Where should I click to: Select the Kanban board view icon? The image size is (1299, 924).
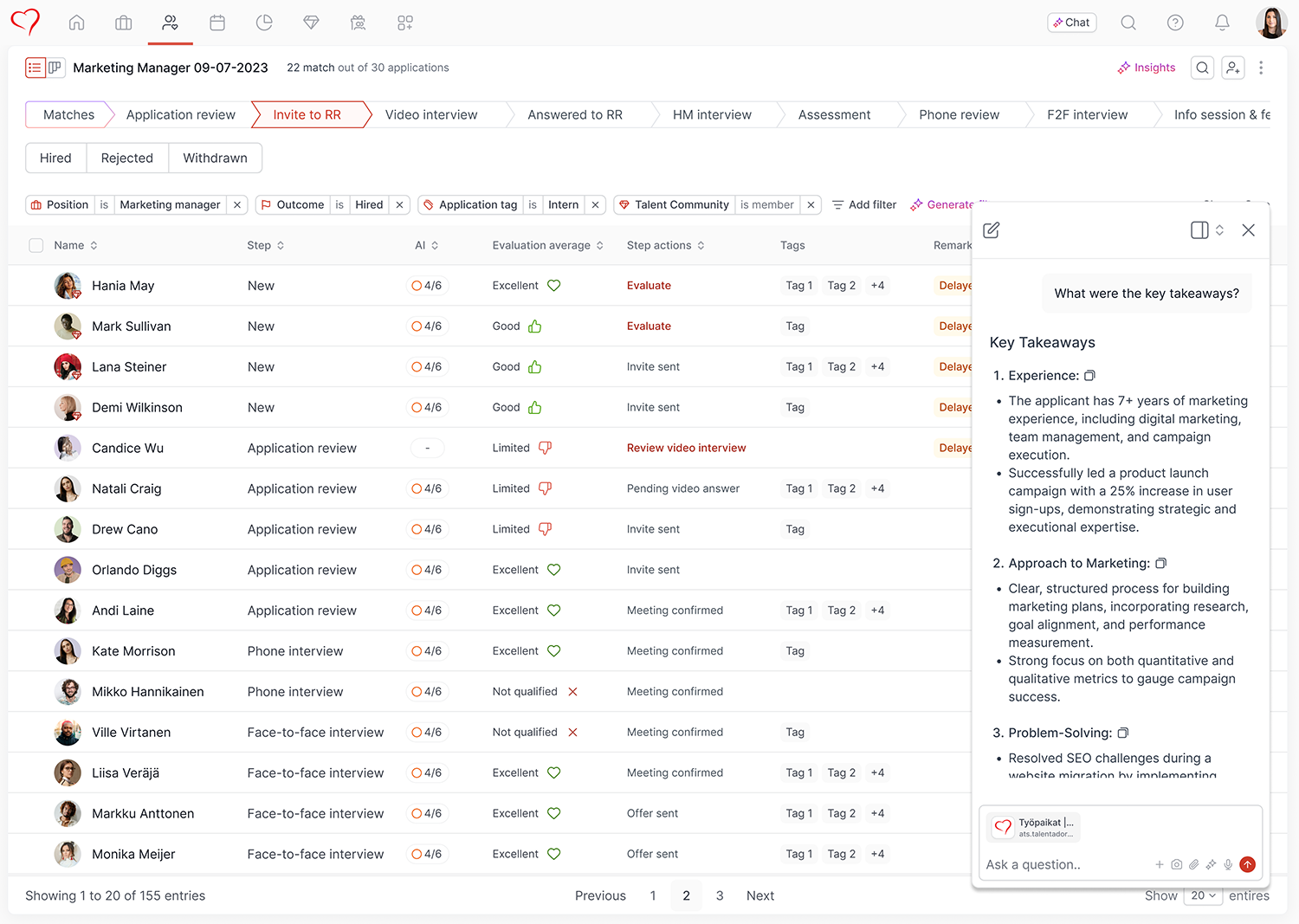click(55, 67)
